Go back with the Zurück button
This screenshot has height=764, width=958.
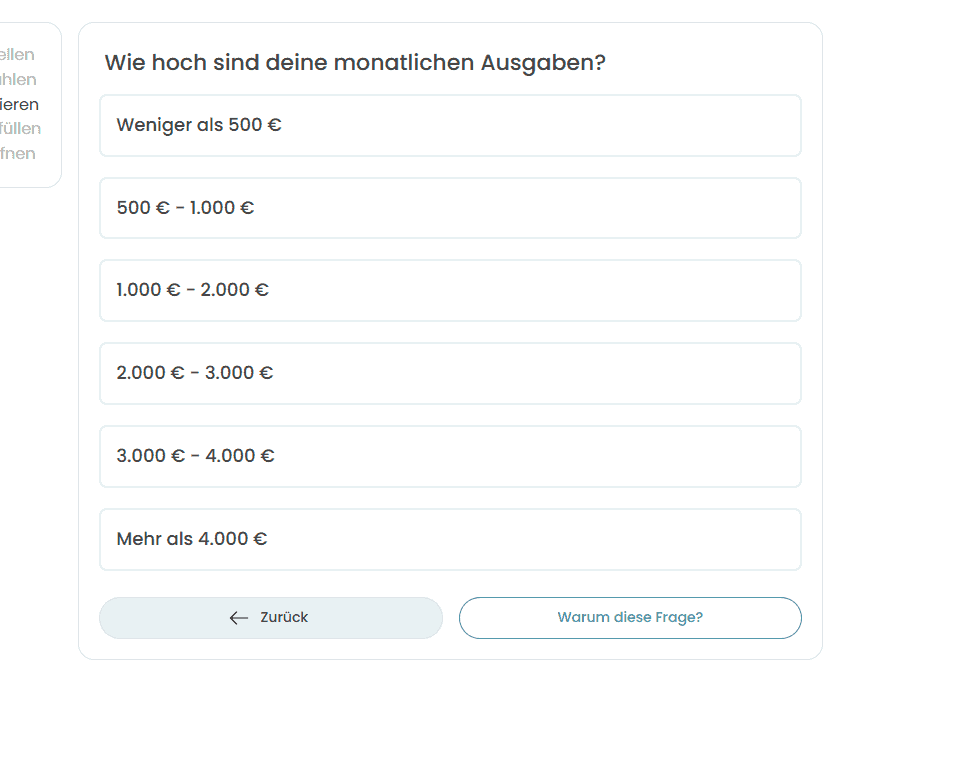[x=270, y=618]
